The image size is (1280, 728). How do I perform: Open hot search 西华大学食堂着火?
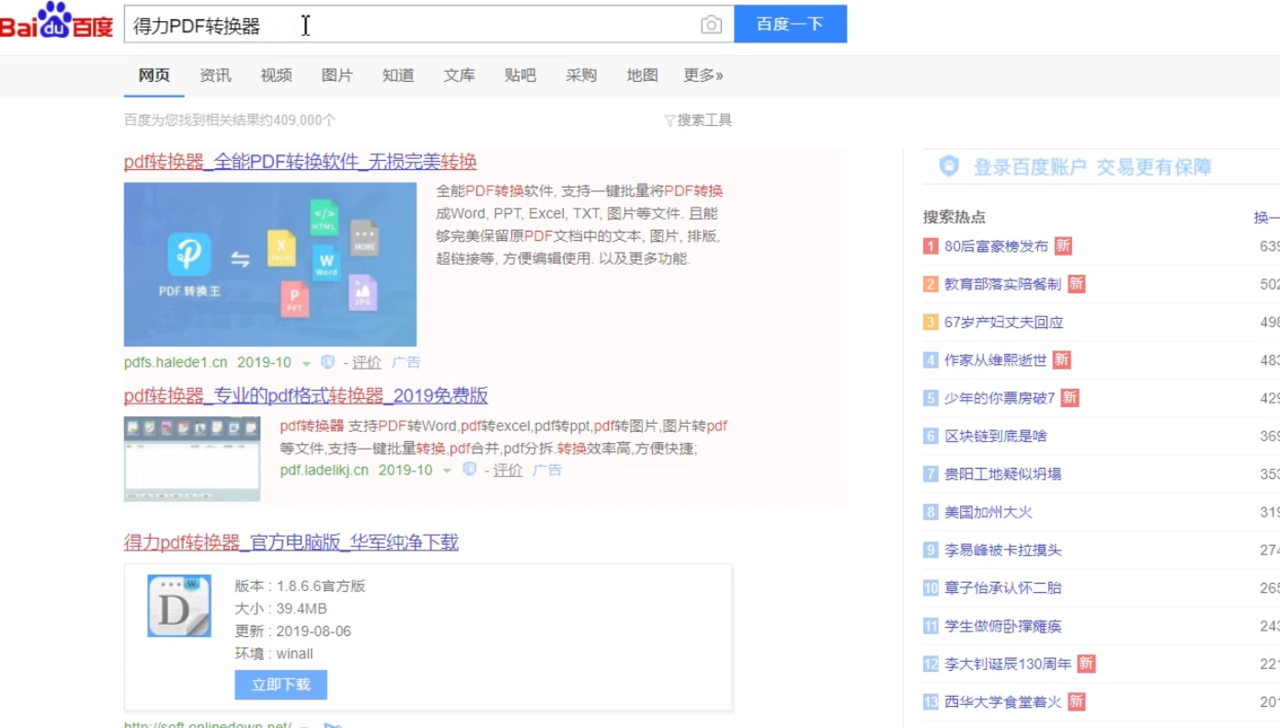[x=1003, y=702]
